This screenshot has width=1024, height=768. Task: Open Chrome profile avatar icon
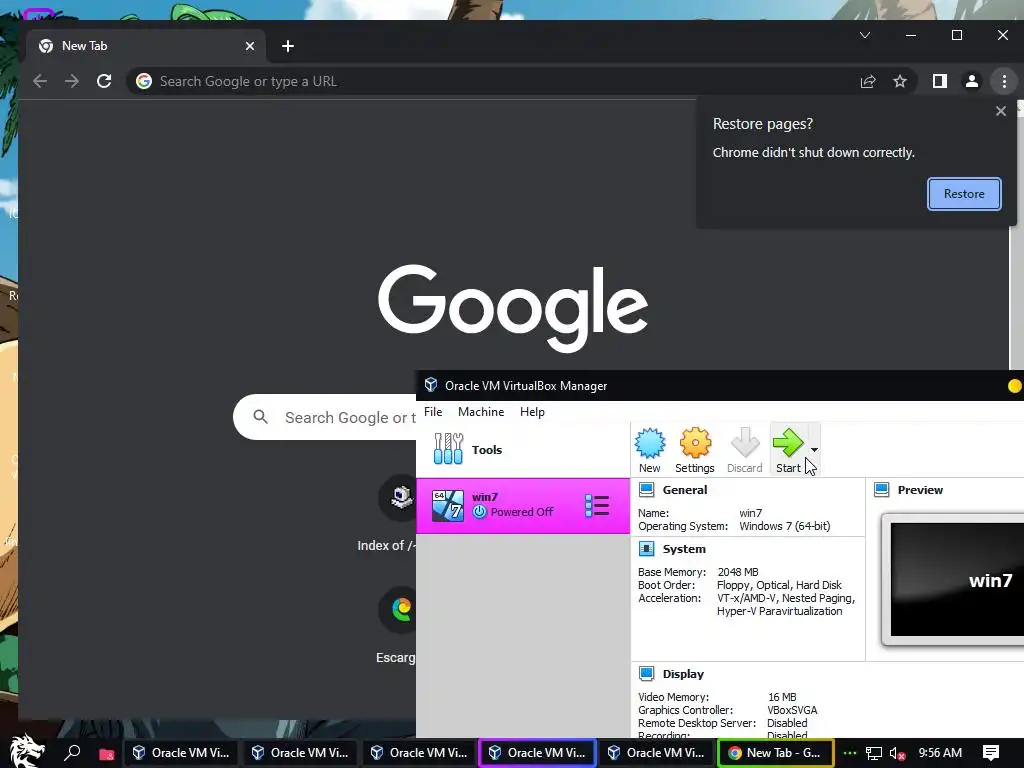[972, 81]
